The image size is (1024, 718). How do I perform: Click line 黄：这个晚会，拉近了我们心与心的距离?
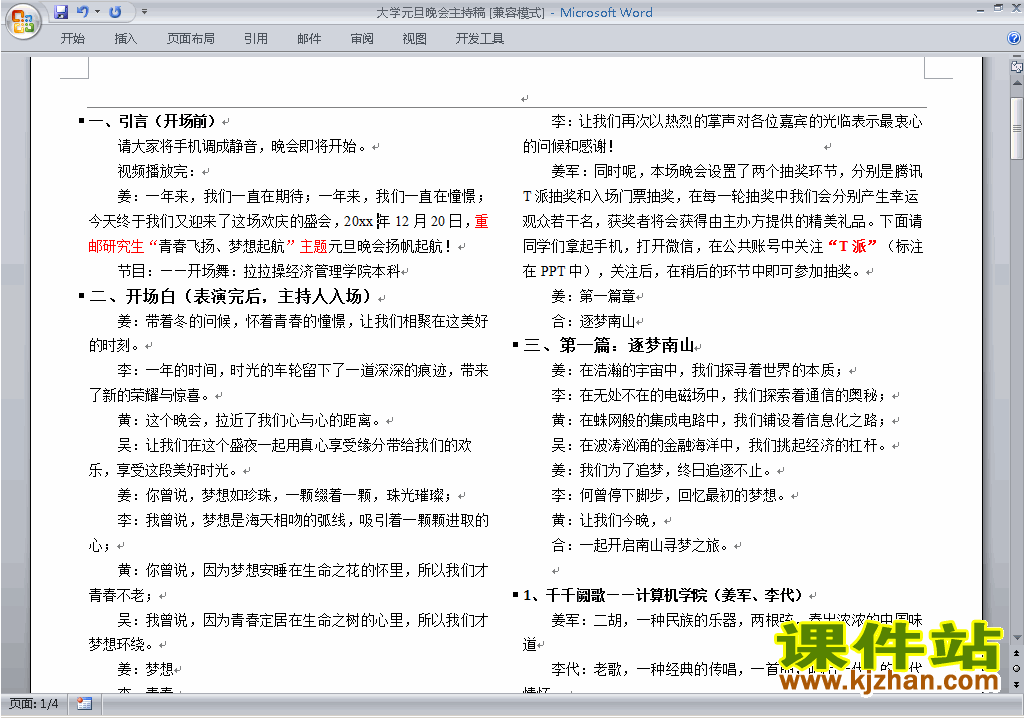249,420
